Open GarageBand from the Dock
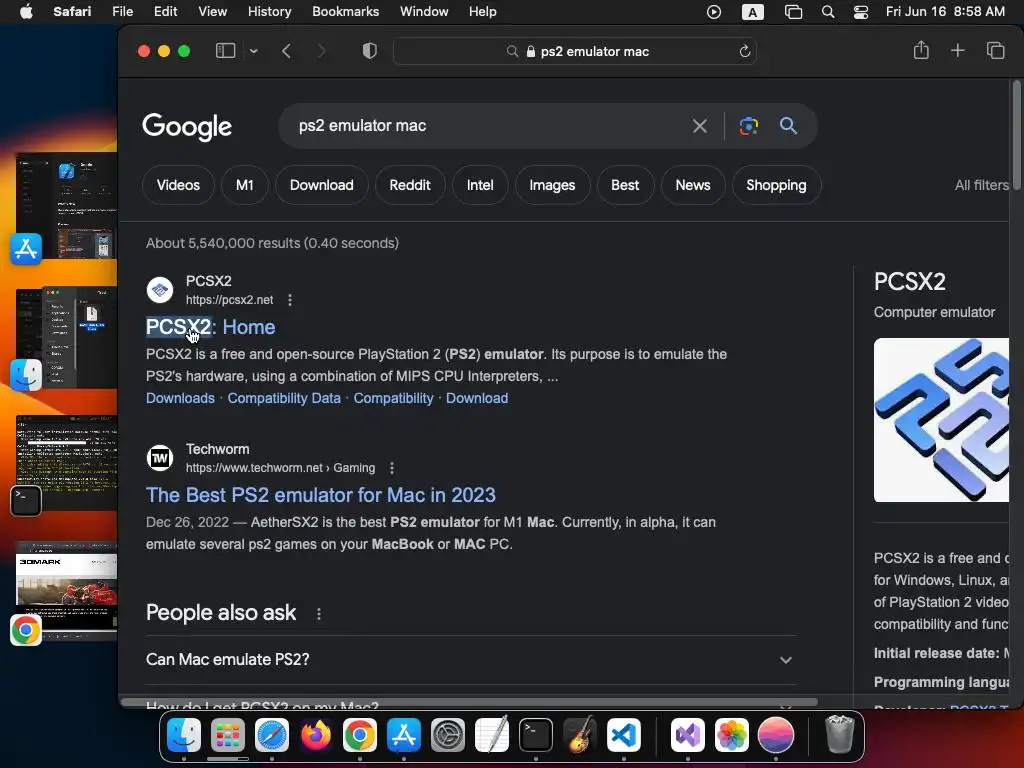This screenshot has height=768, width=1024. tap(579, 735)
